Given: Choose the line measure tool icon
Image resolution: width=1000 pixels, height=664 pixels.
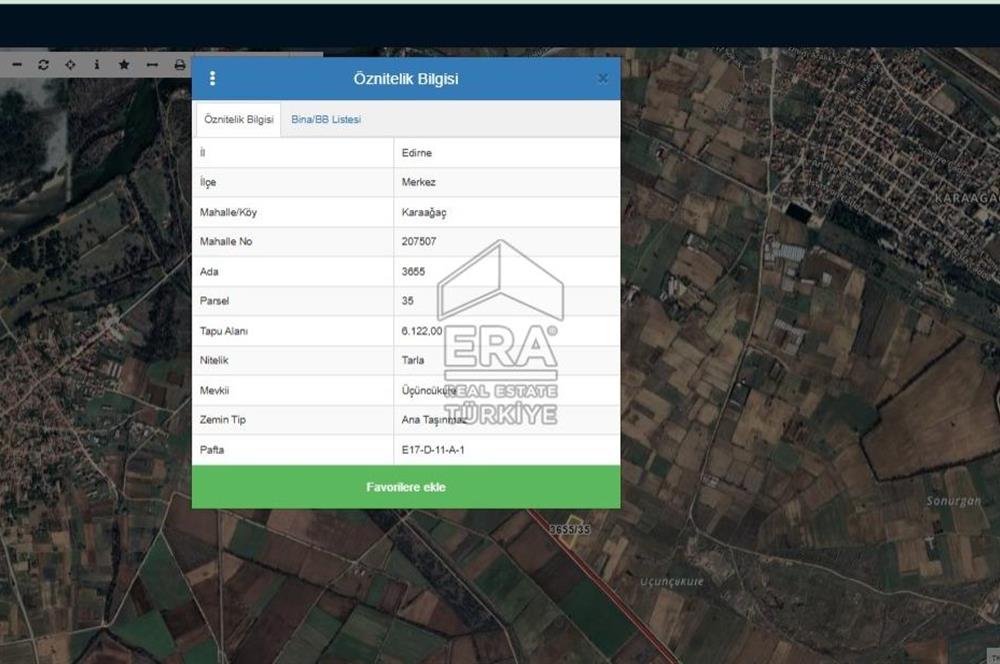Looking at the screenshot, I should (x=152, y=64).
